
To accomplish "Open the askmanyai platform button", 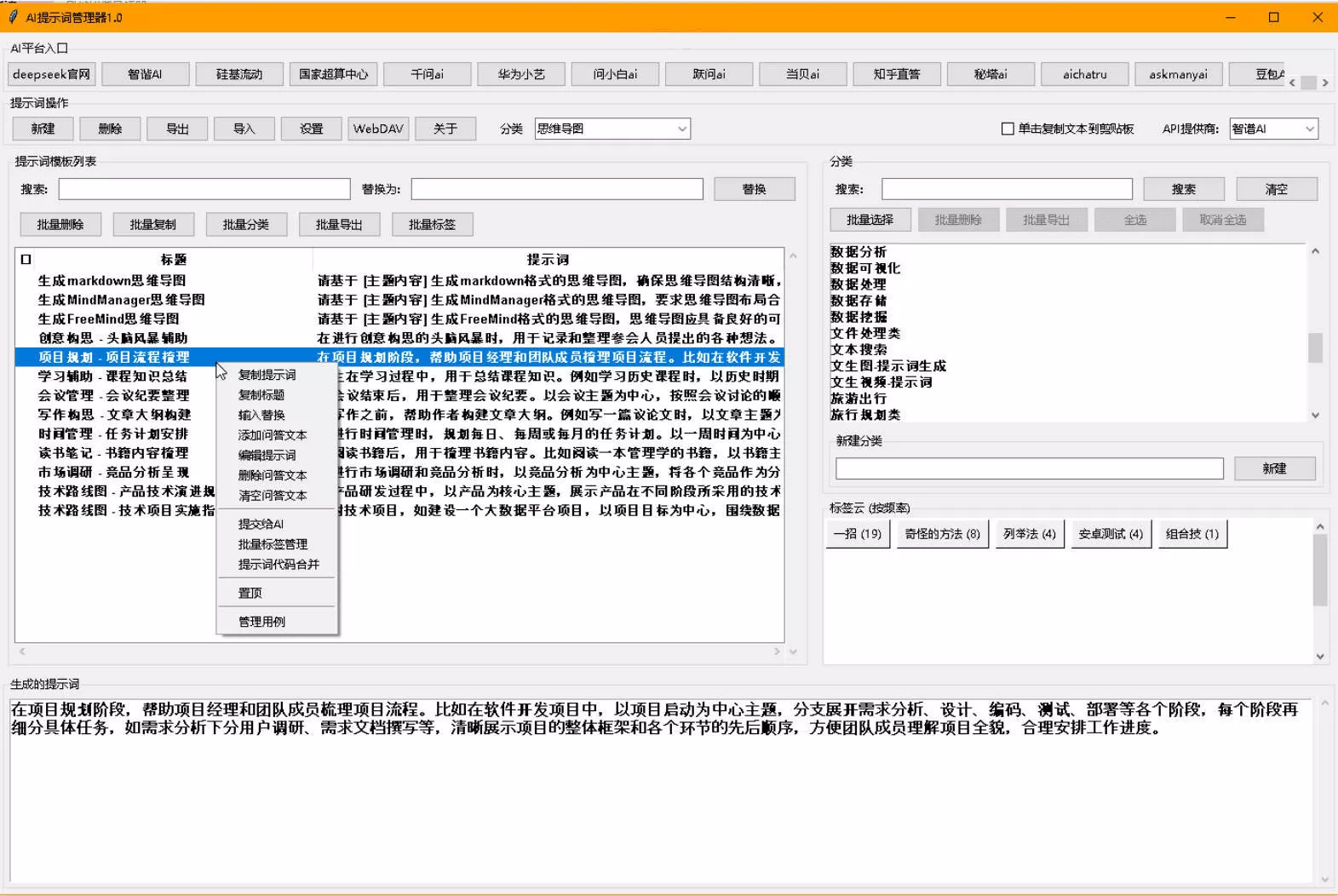I will pos(1178,74).
